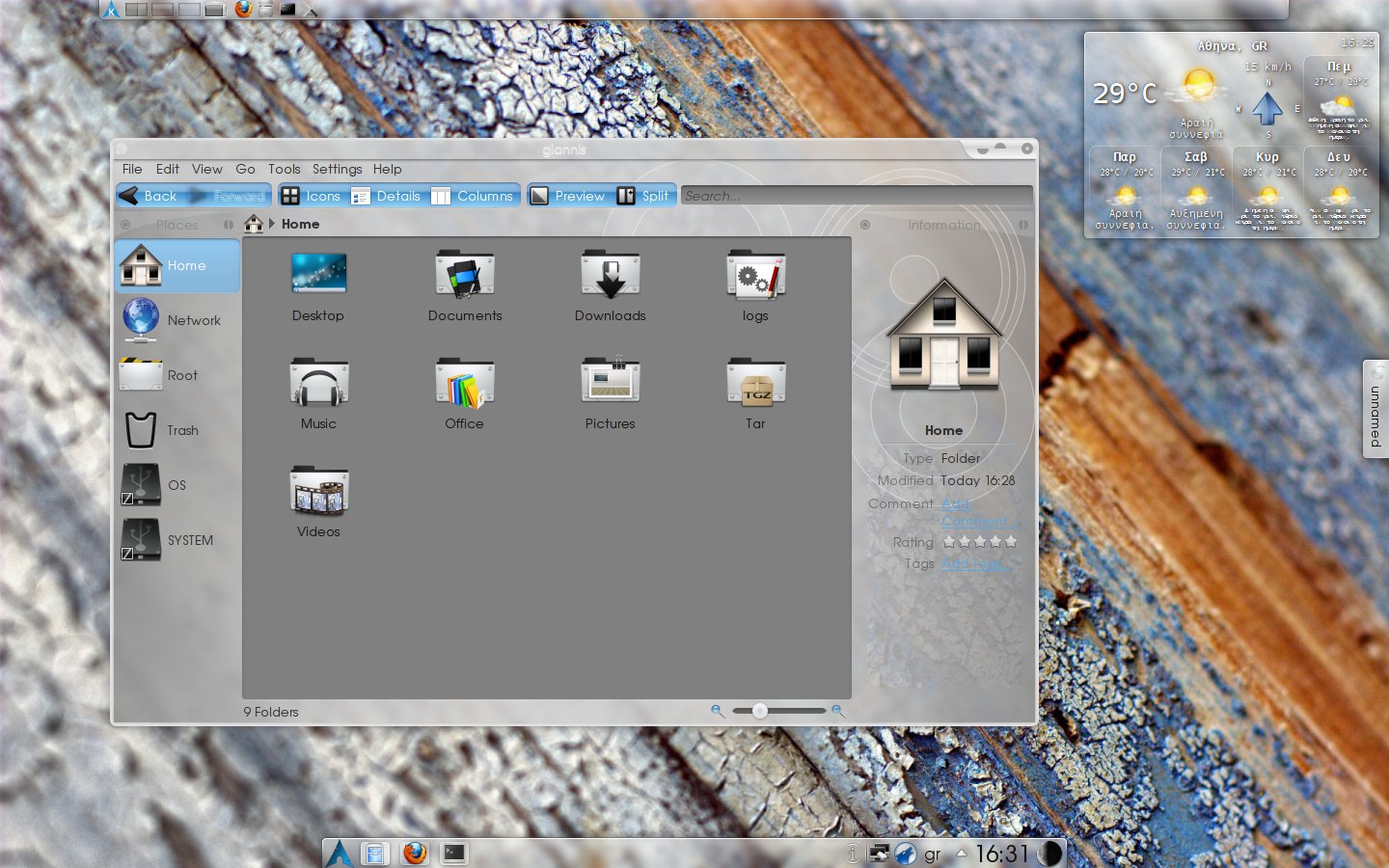The width and height of the screenshot is (1389, 868).
Task: Open the Help menu
Action: [387, 169]
